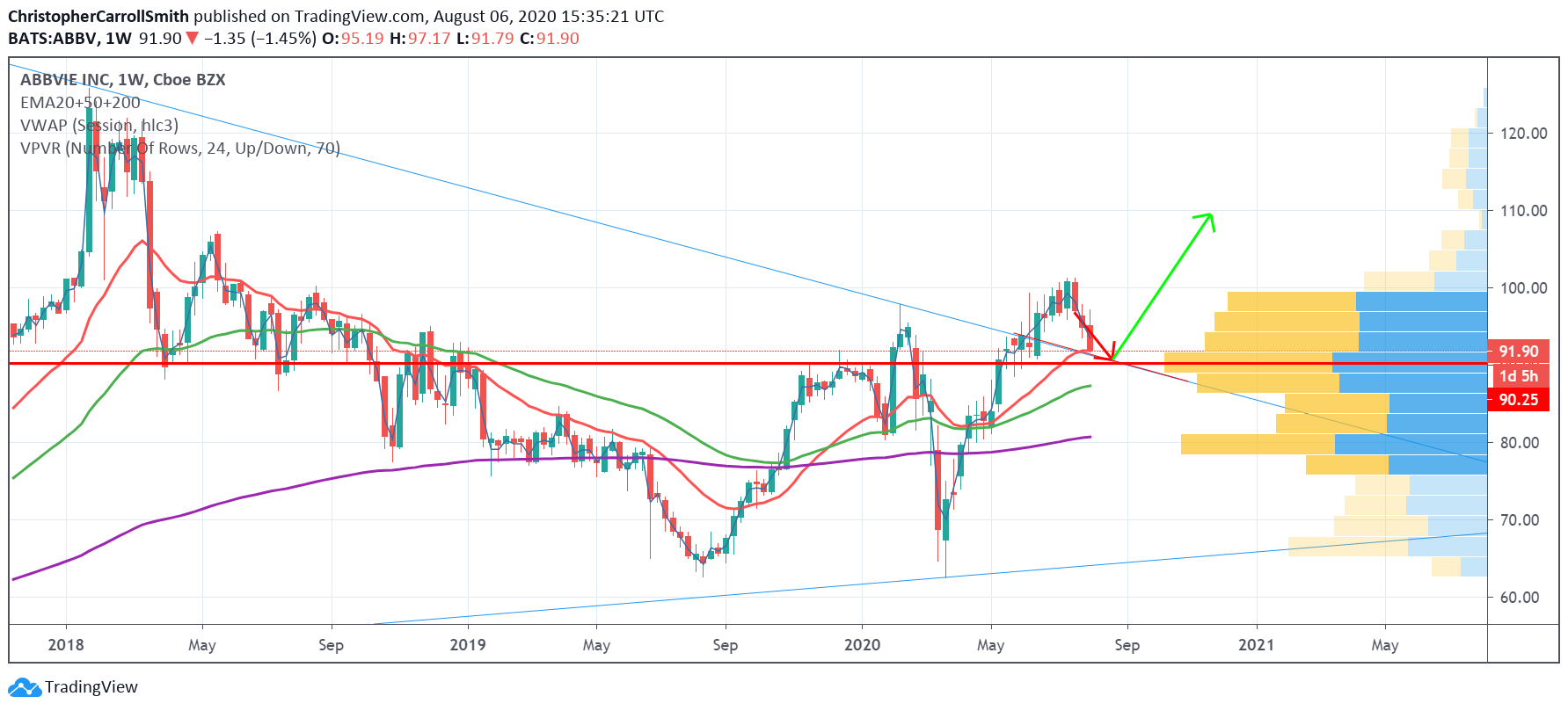This screenshot has width=1568, height=711.
Task: Click the 2019 time axis label
Action: 468,645
